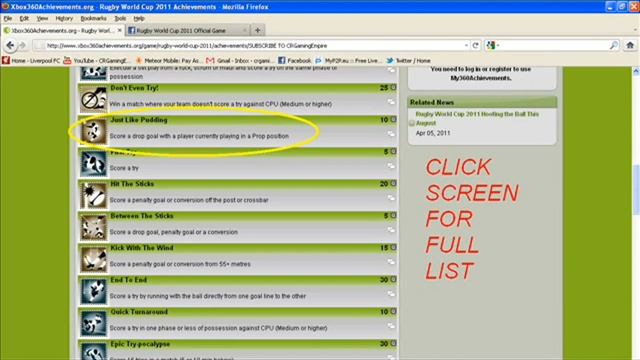Click the YouTube bookmark in bookmarks bar

(97, 60)
